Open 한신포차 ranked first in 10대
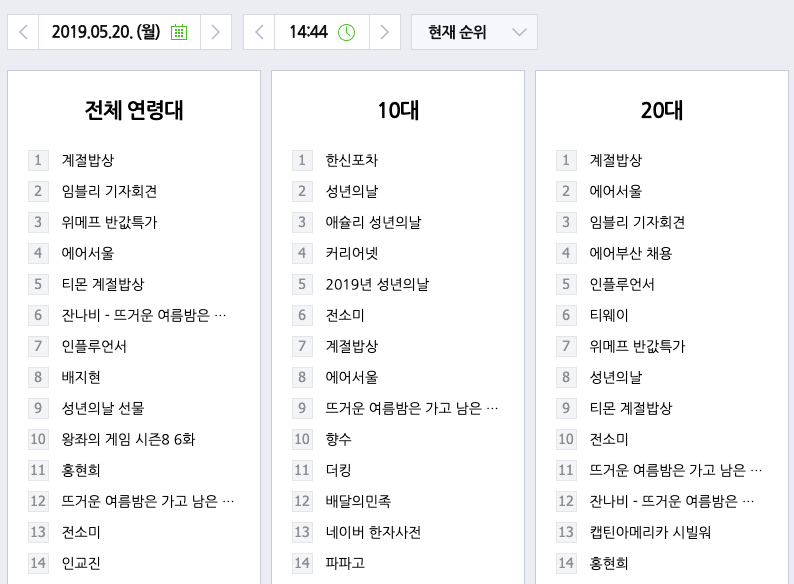 point(351,161)
